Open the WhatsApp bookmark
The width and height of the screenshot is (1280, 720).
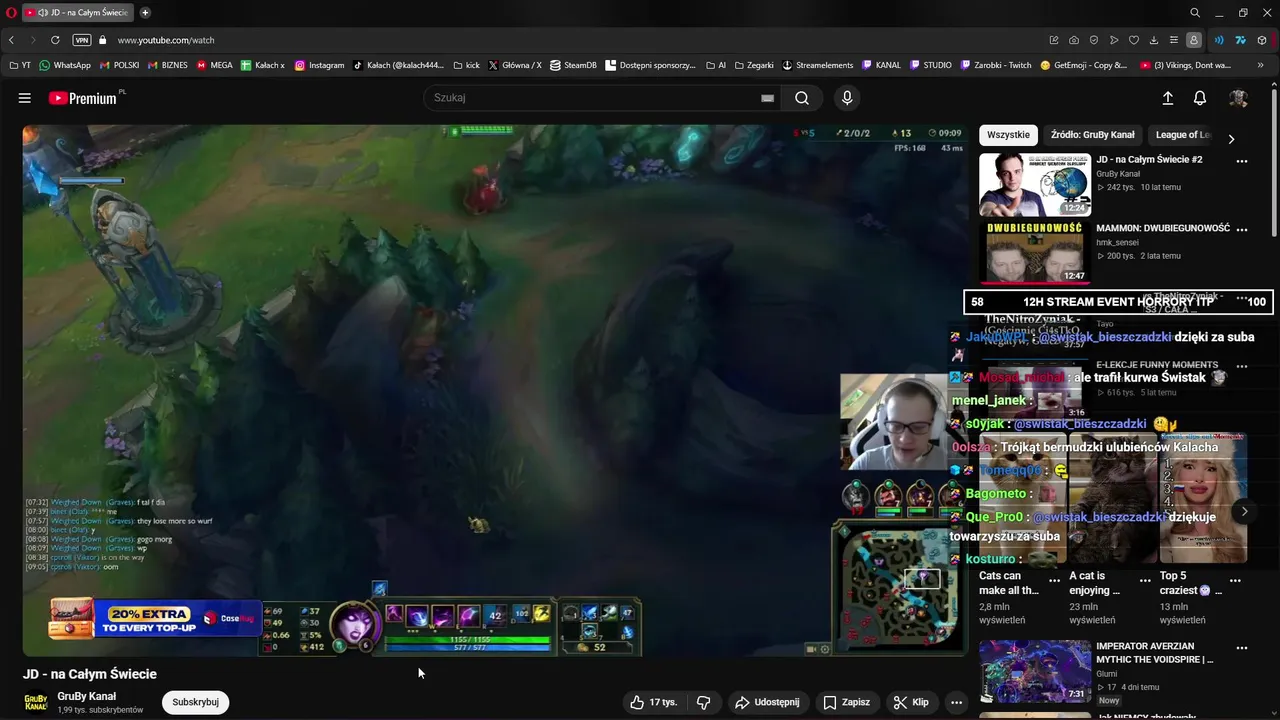pyautogui.click(x=64, y=65)
